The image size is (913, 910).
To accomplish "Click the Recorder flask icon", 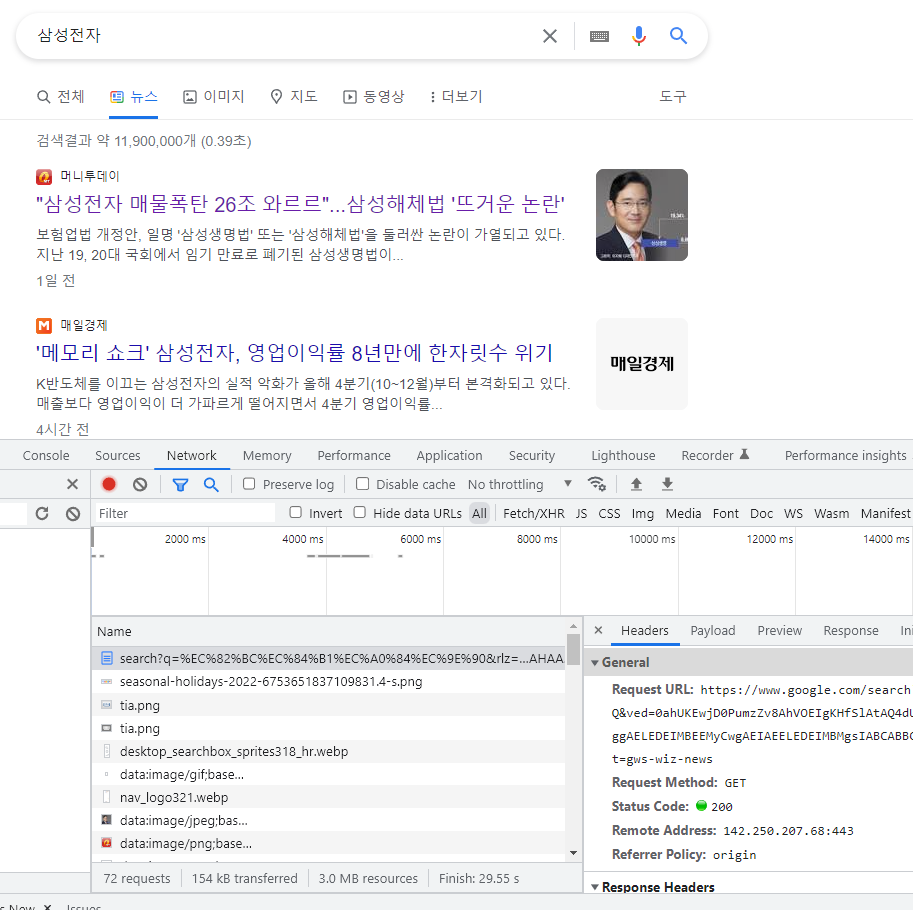I will (744, 455).
